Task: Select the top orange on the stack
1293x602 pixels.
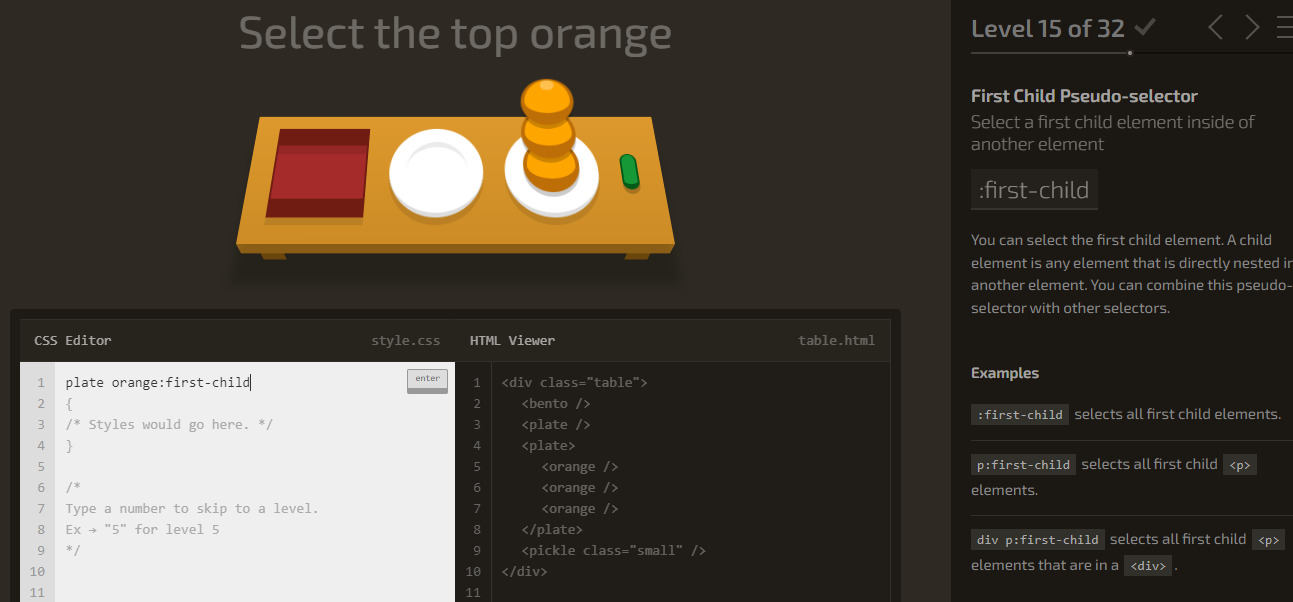Action: [x=545, y=95]
